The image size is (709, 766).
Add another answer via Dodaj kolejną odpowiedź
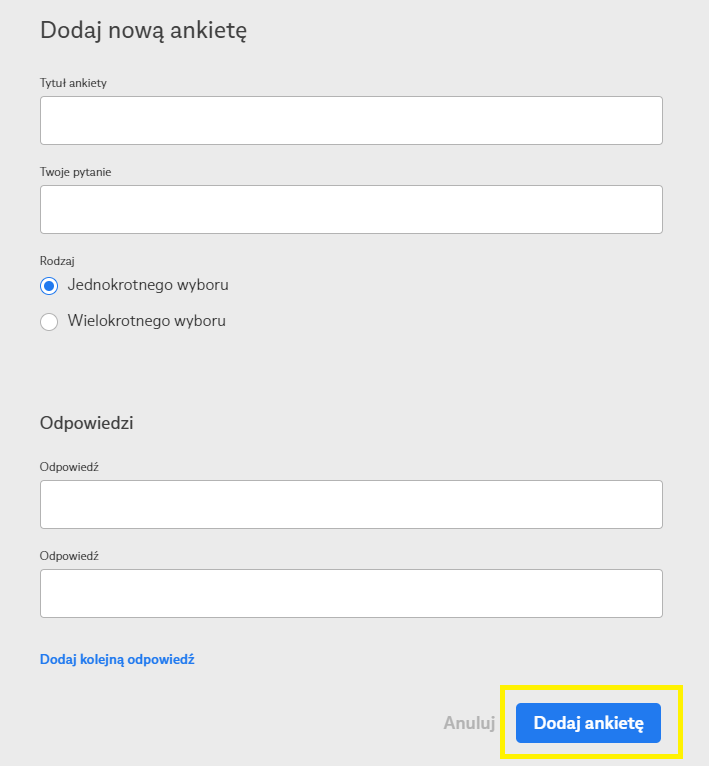click(x=117, y=660)
